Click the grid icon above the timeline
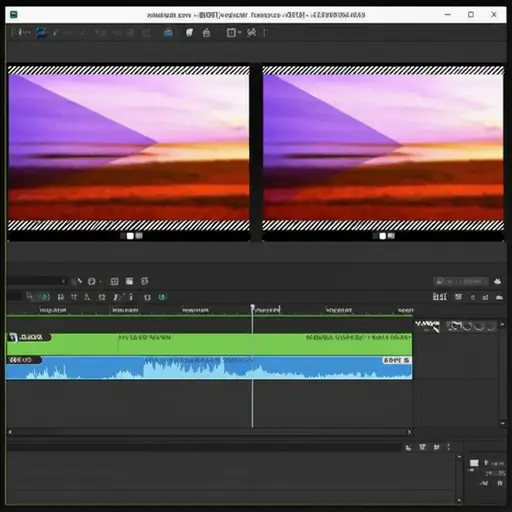Viewport: 512px width, 512px height. coord(114,281)
